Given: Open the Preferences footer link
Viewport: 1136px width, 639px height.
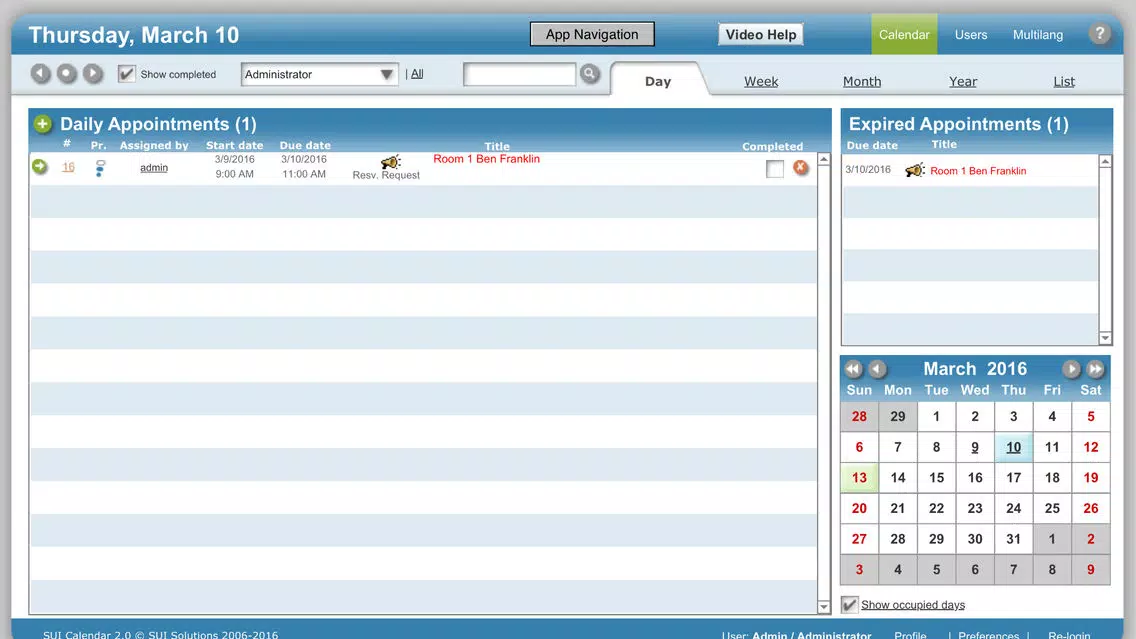Looking at the screenshot, I should coord(988,635).
